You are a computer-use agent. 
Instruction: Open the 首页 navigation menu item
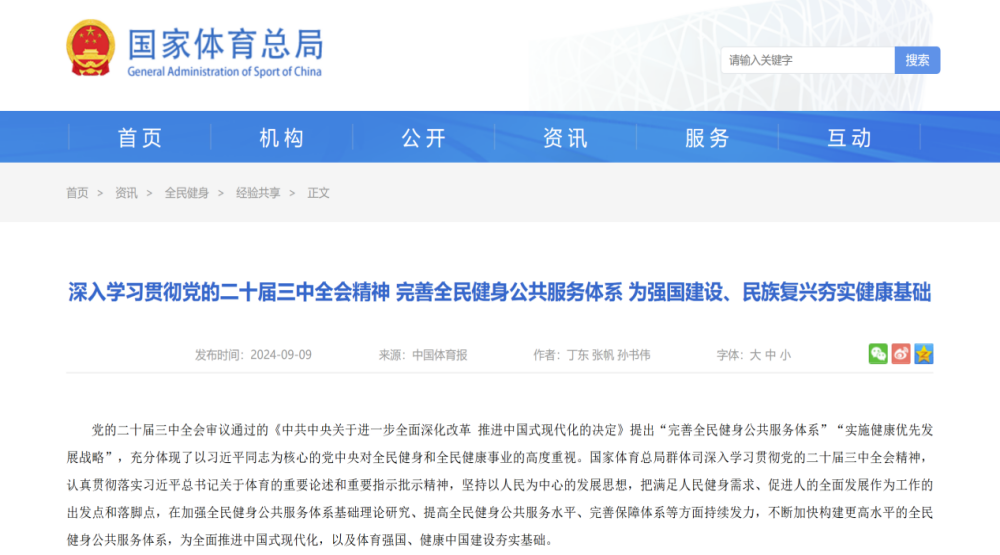click(x=140, y=138)
